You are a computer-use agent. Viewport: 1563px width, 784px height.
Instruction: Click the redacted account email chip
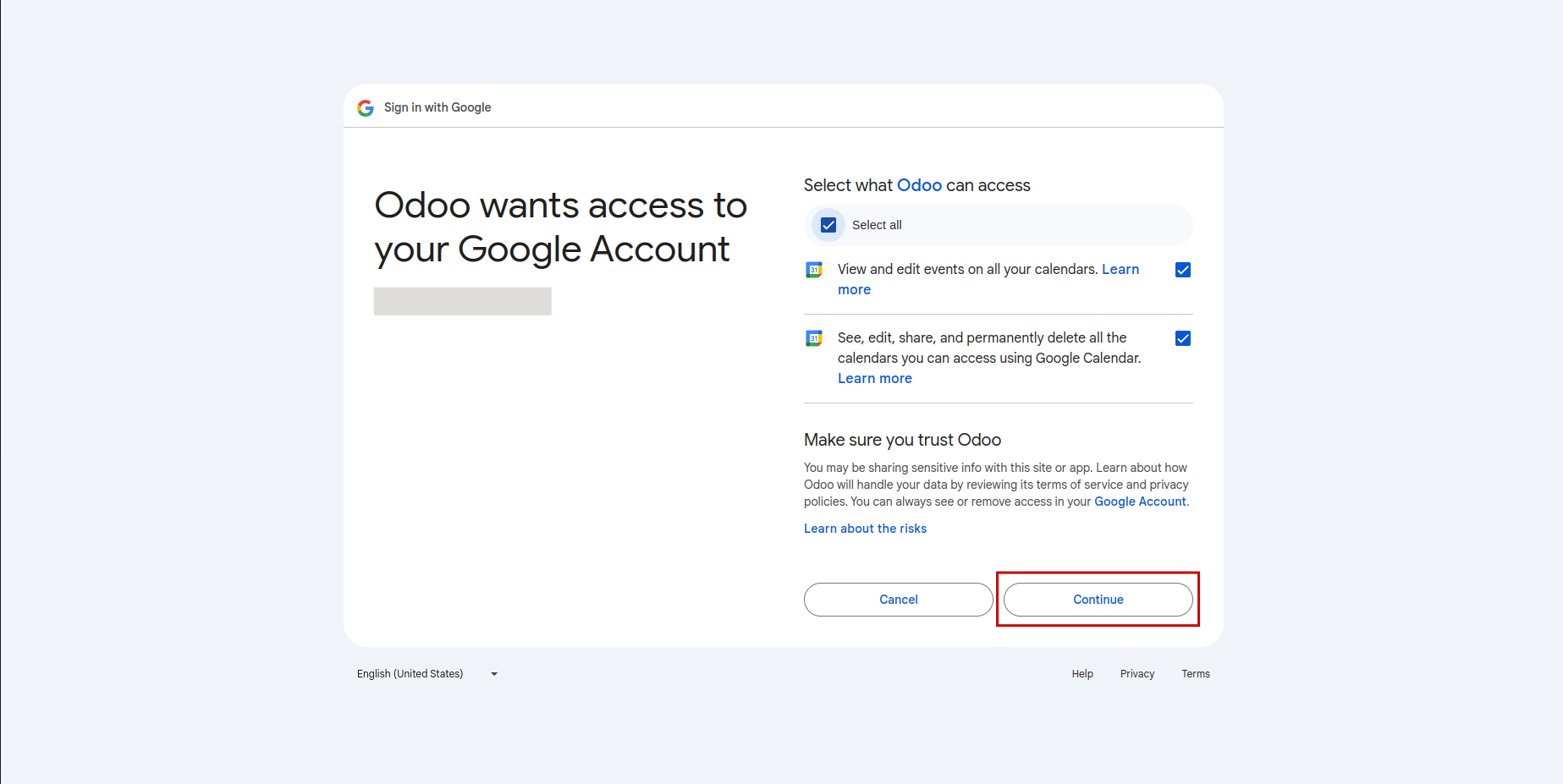(462, 301)
